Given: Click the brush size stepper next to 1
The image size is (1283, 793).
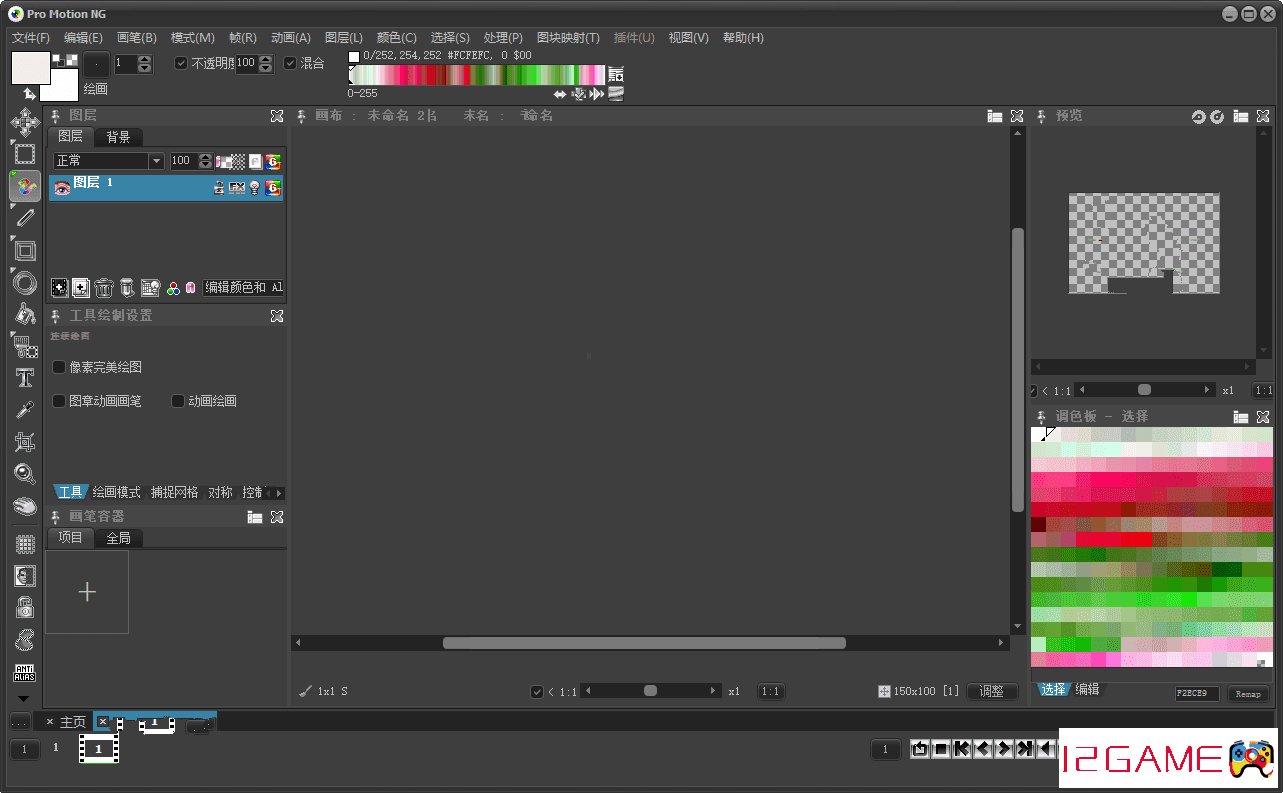Looking at the screenshot, I should pyautogui.click(x=145, y=64).
